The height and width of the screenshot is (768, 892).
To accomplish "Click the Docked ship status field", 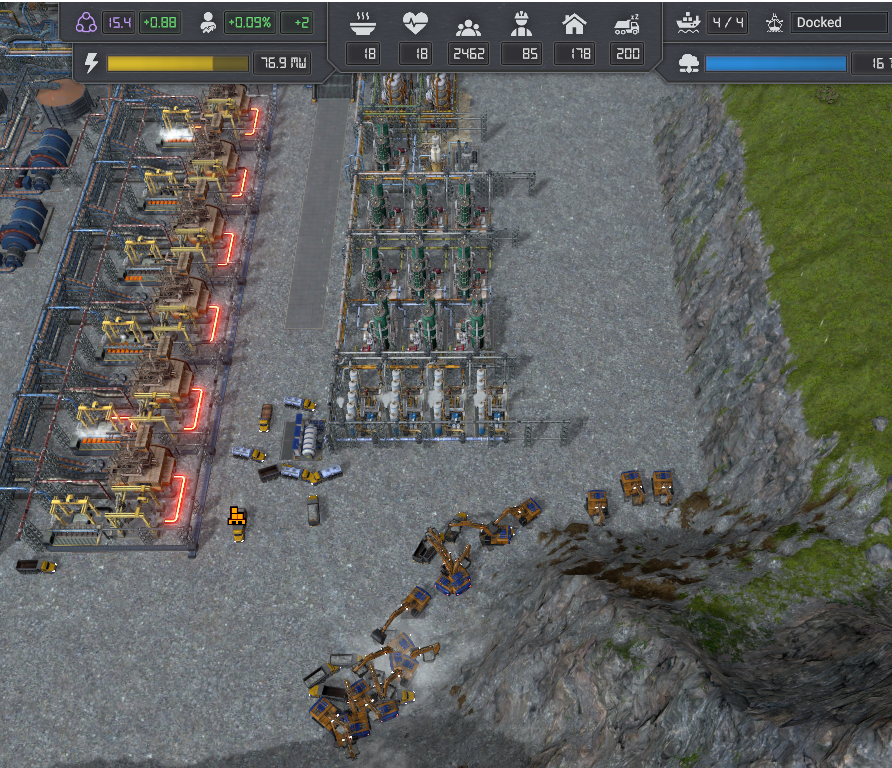I will 841,23.
